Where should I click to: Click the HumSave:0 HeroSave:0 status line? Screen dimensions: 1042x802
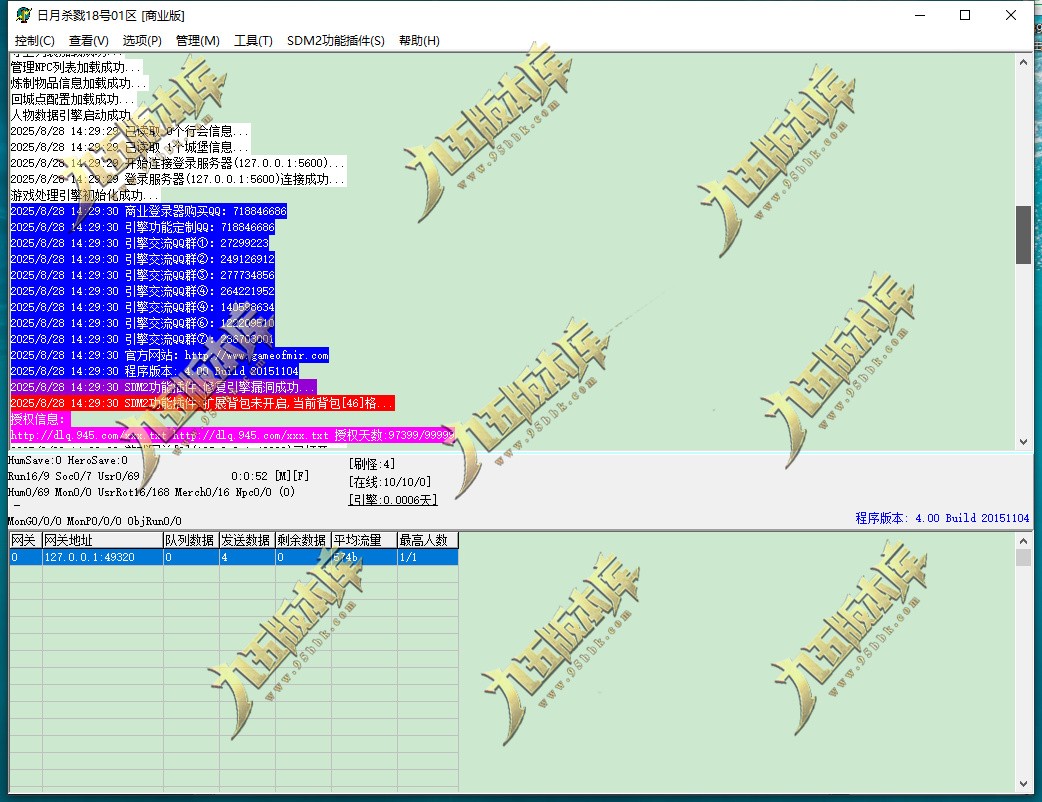(x=68, y=460)
